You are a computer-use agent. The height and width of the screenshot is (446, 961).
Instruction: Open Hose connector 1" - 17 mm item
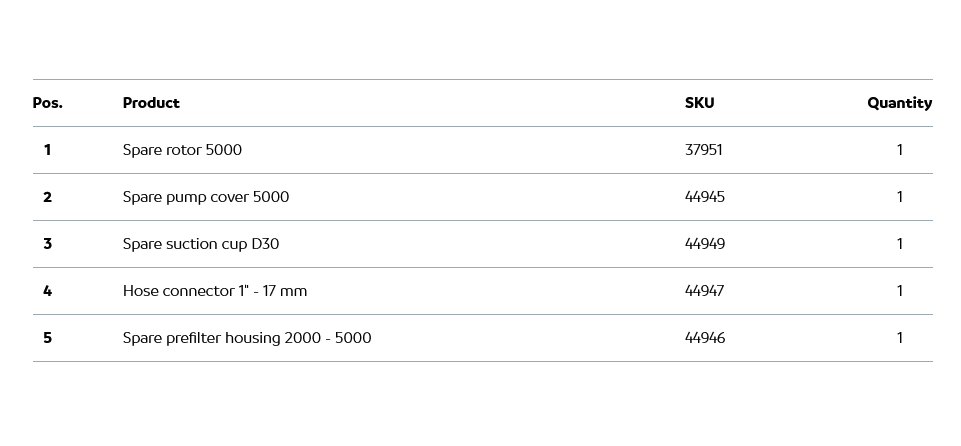tap(215, 291)
